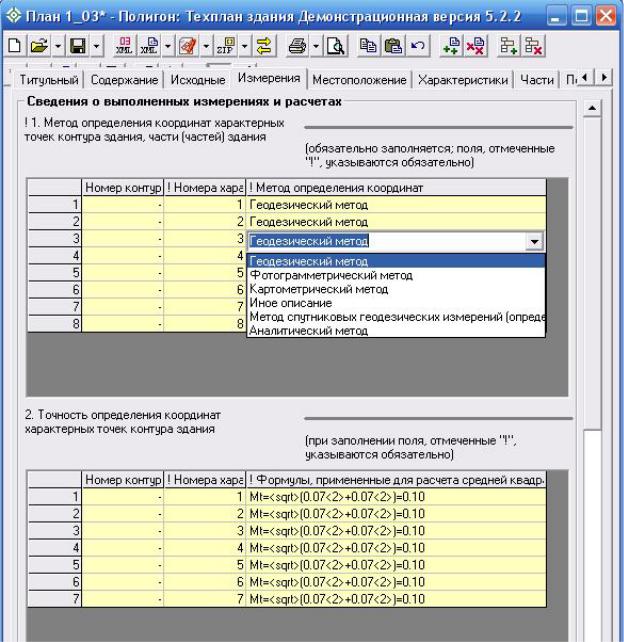Open print preview with the magnifier page icon
624x642 pixels.
point(335,45)
